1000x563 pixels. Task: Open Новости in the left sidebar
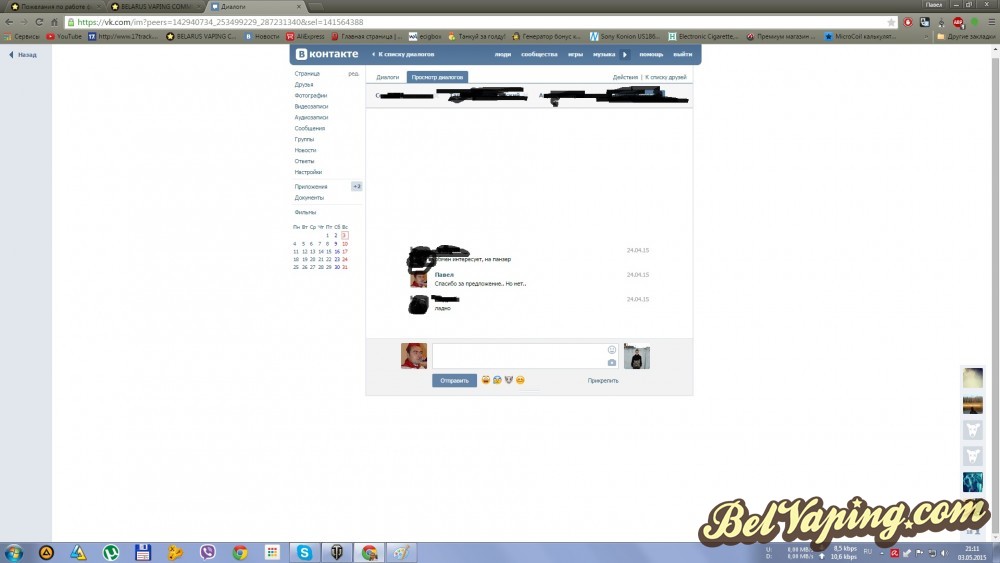click(x=305, y=150)
